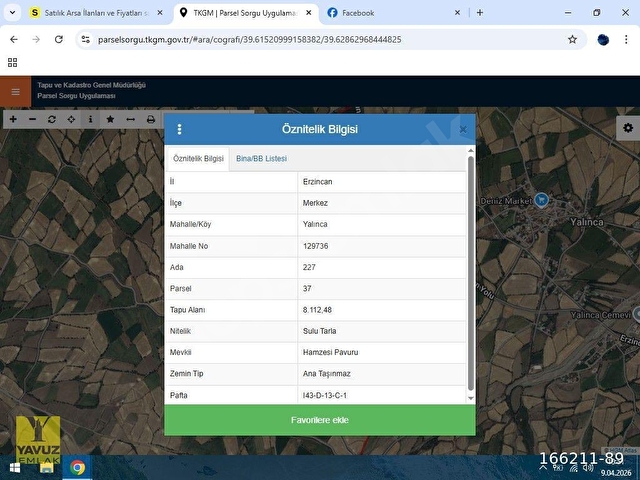
Task: Zoom out with the minus map tool
Action: (33, 119)
